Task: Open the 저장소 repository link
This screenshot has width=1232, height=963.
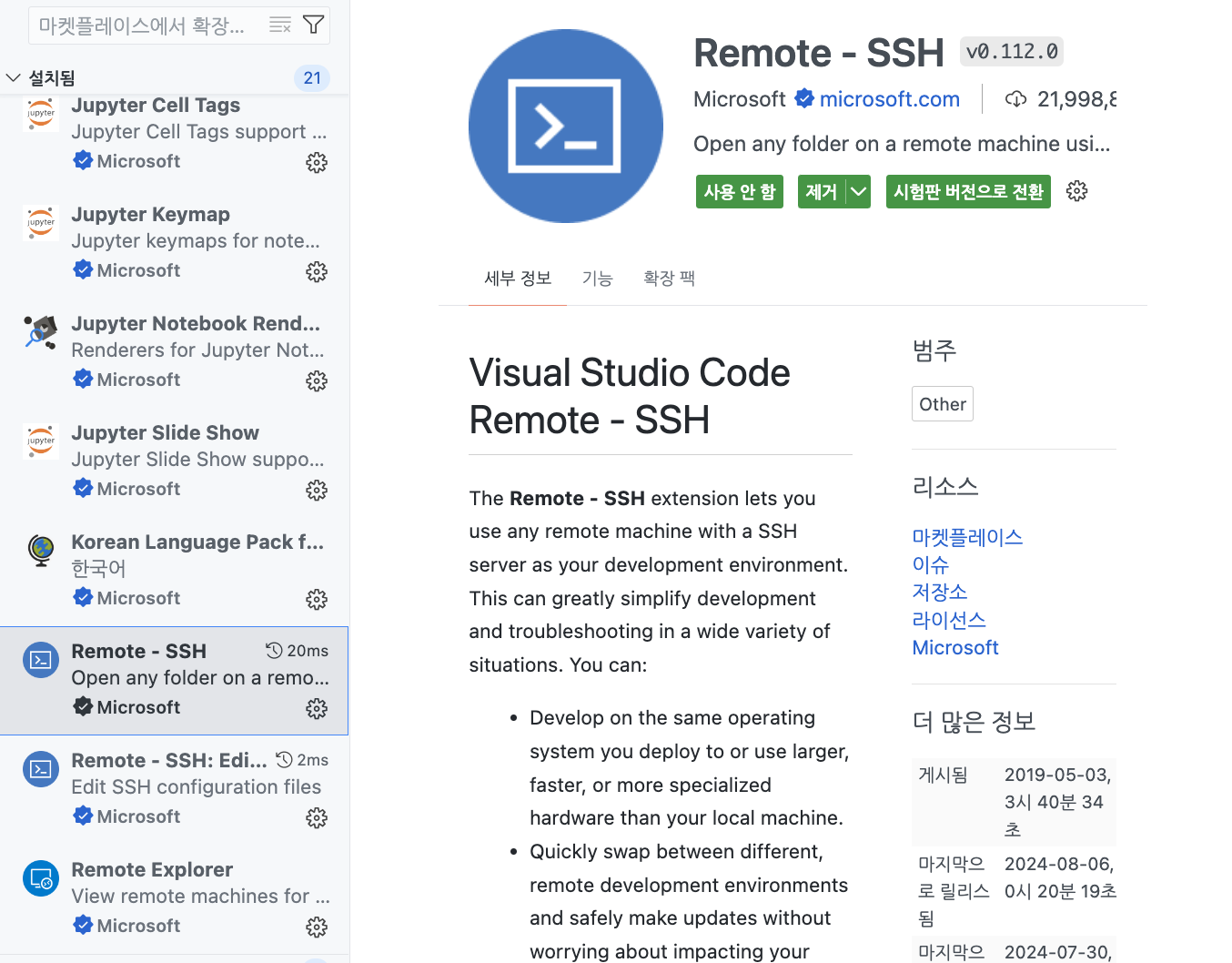Action: (939, 592)
